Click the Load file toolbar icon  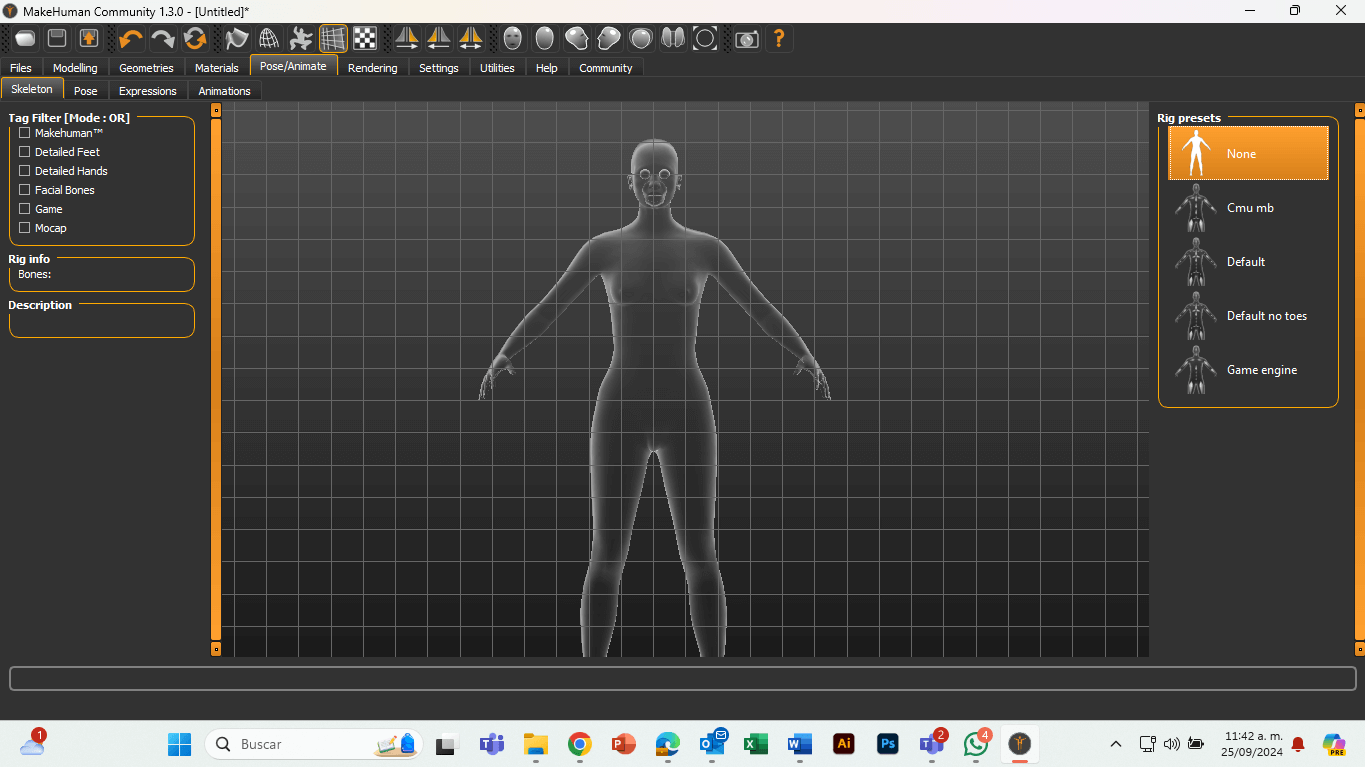click(25, 39)
